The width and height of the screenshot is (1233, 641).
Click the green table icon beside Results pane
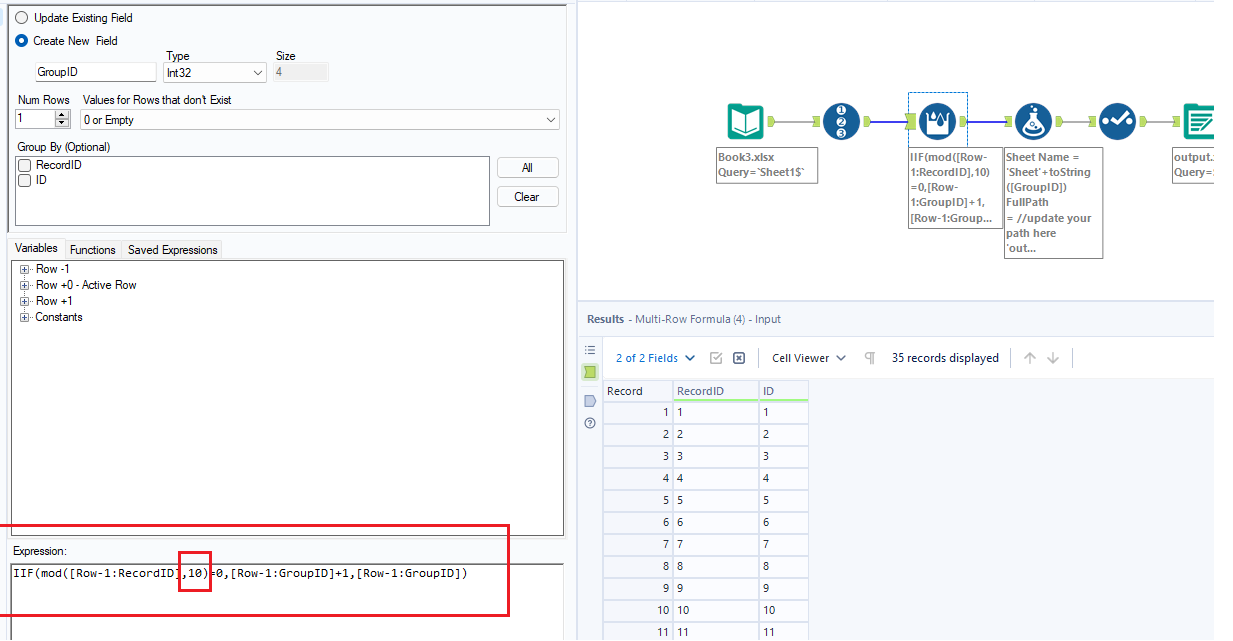(590, 371)
